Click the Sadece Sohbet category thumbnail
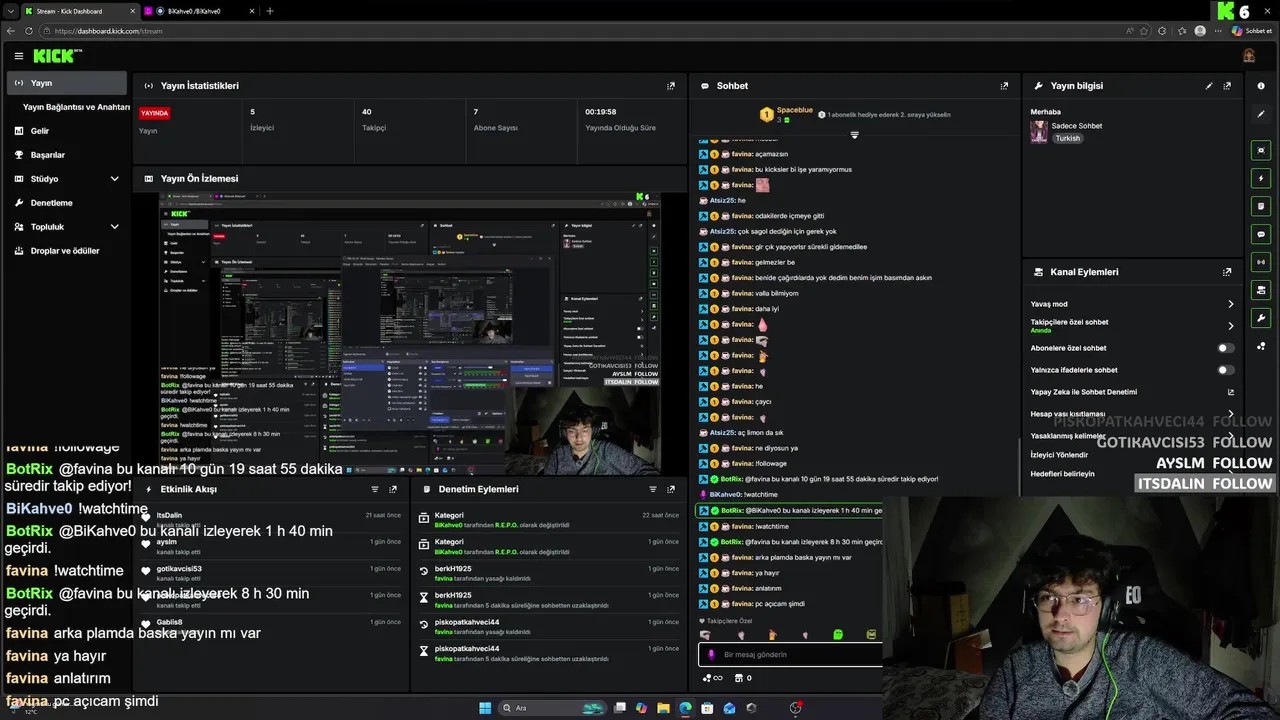 pyautogui.click(x=1039, y=132)
